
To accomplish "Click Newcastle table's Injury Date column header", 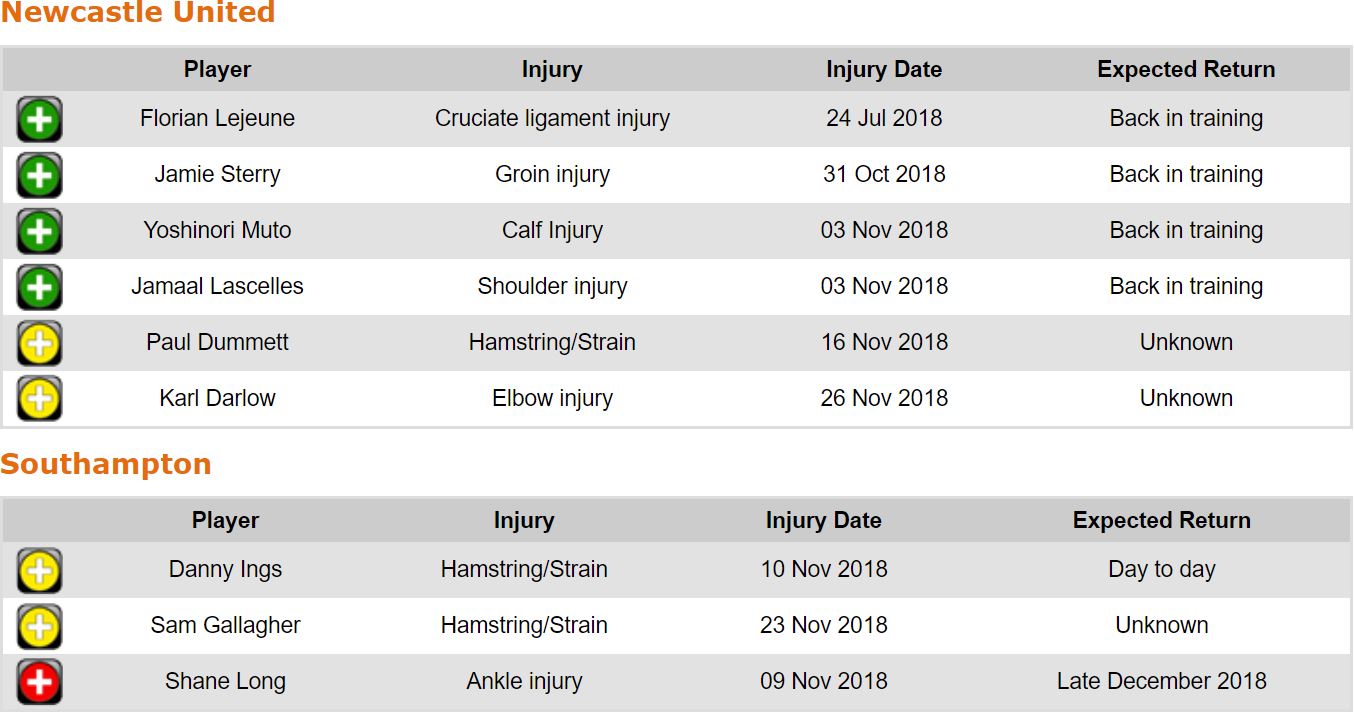I will click(884, 70).
